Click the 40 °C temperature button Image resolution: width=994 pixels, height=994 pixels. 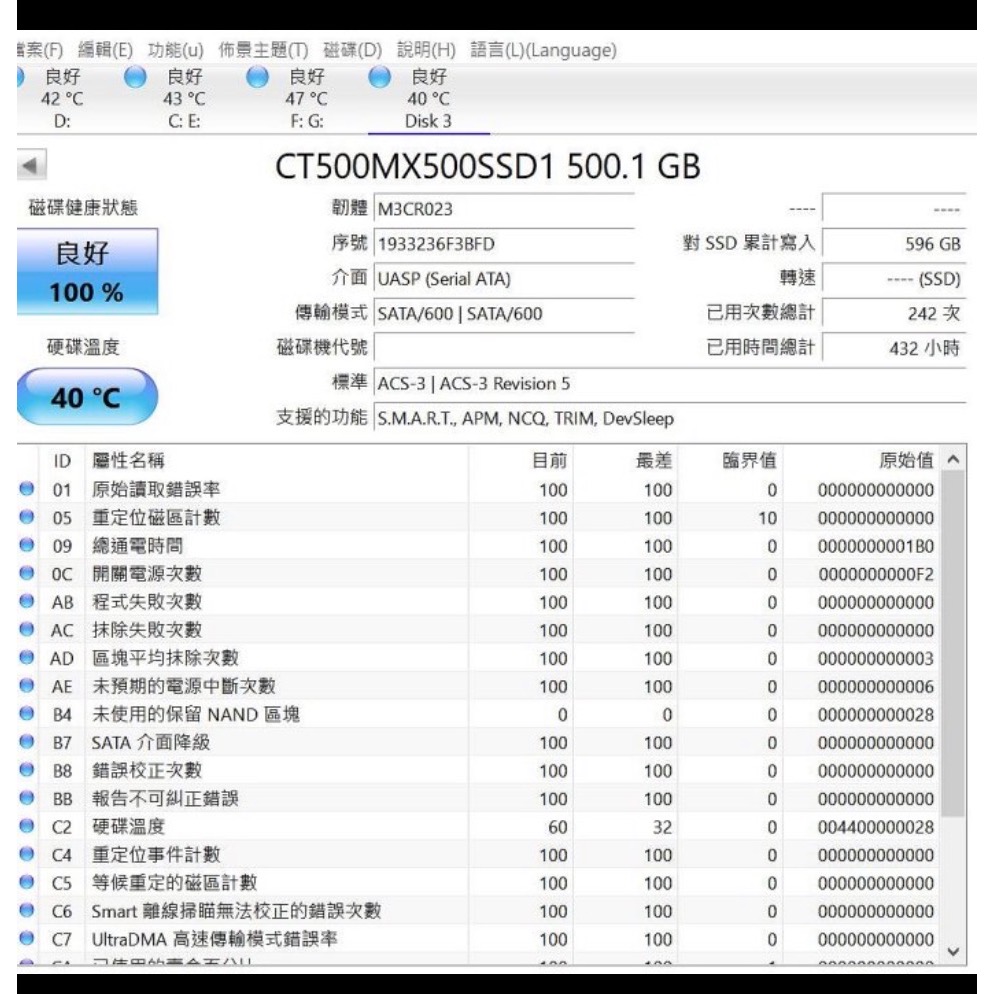87,397
